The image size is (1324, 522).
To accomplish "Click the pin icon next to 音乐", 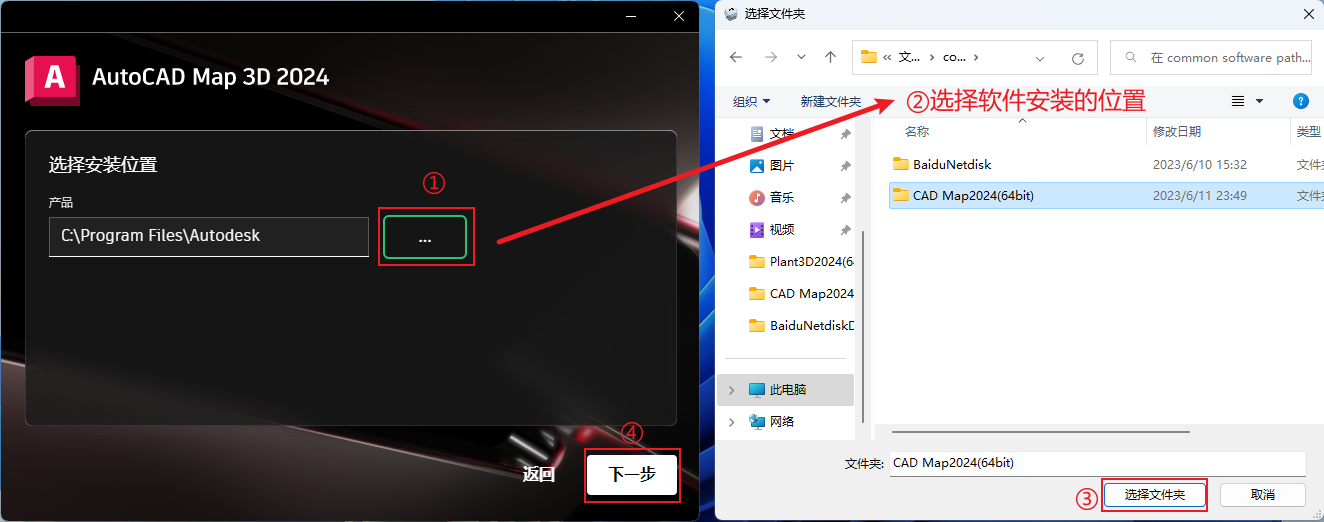I will click(x=845, y=197).
